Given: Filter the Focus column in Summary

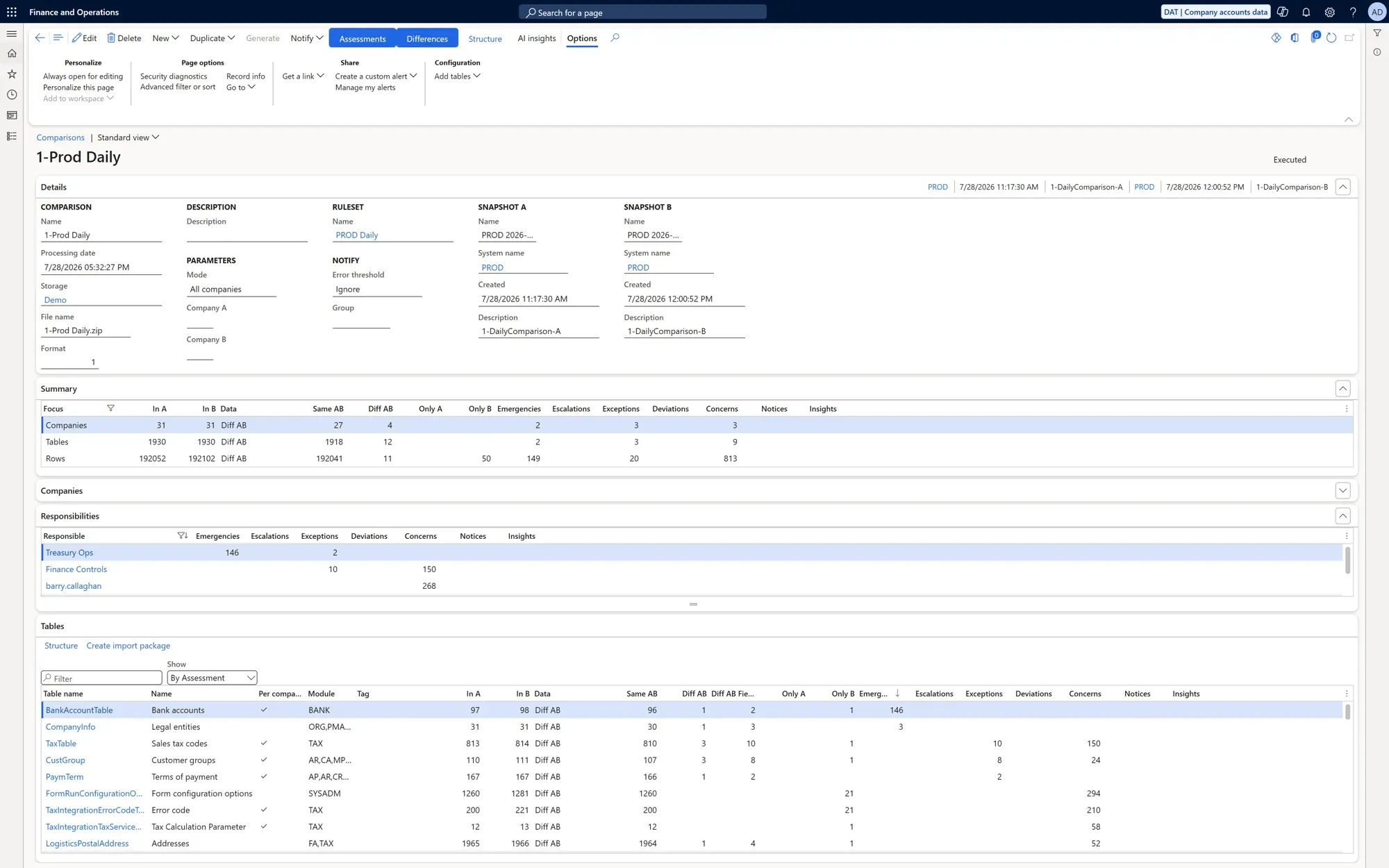Looking at the screenshot, I should point(110,408).
